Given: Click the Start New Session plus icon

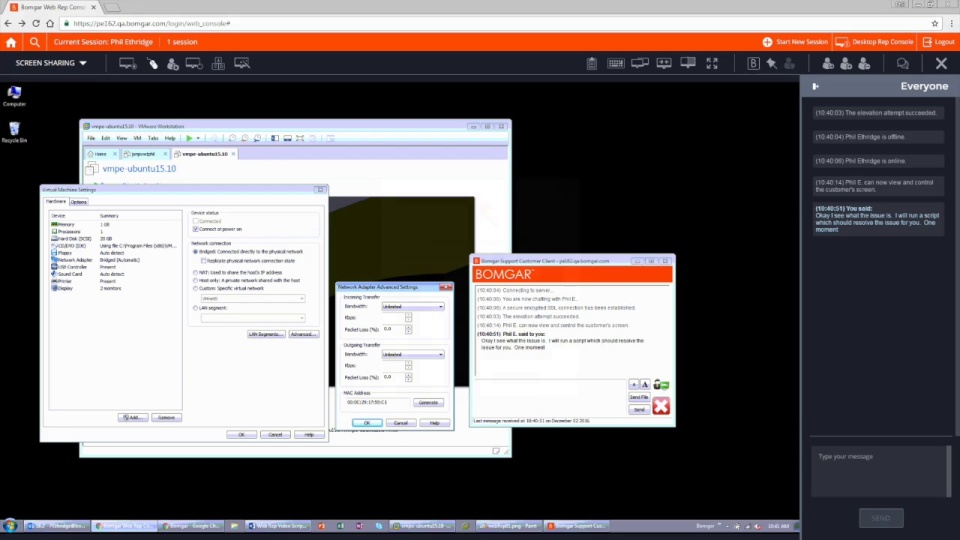Looking at the screenshot, I should [767, 42].
